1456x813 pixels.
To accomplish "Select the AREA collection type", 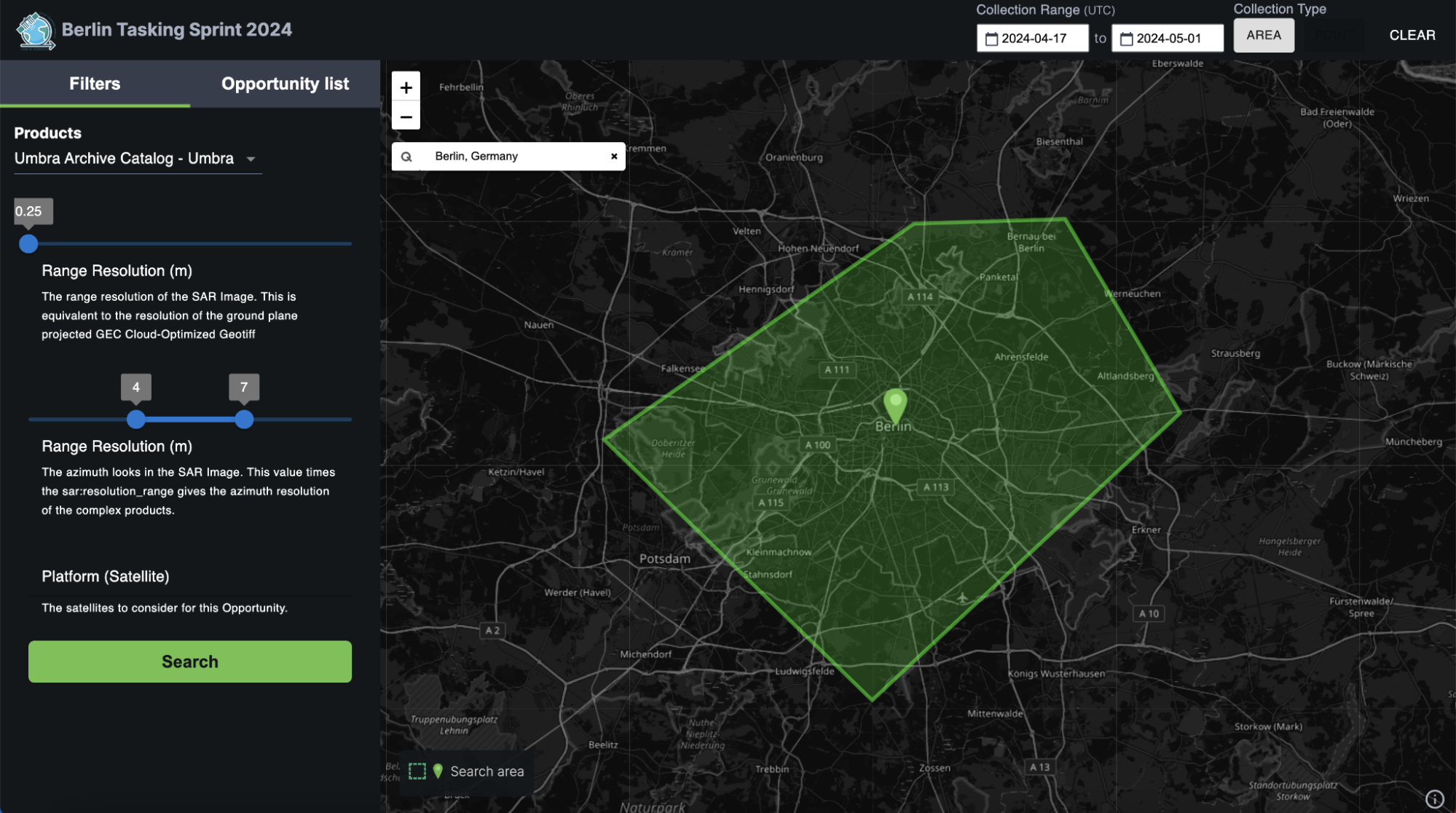I will click(x=1263, y=35).
